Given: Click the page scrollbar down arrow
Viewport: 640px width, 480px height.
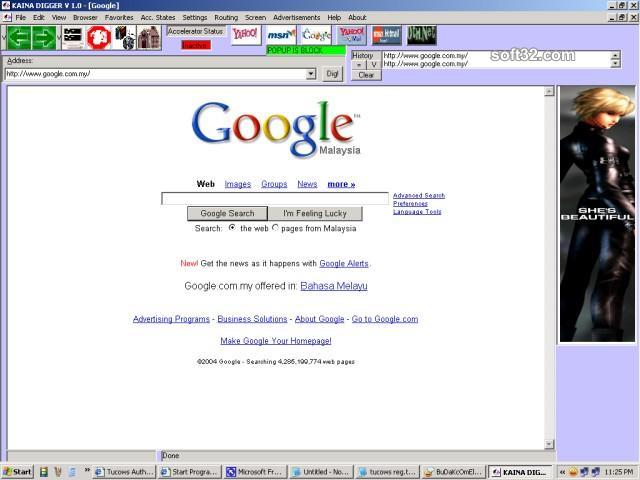Looking at the screenshot, I should coord(549,444).
